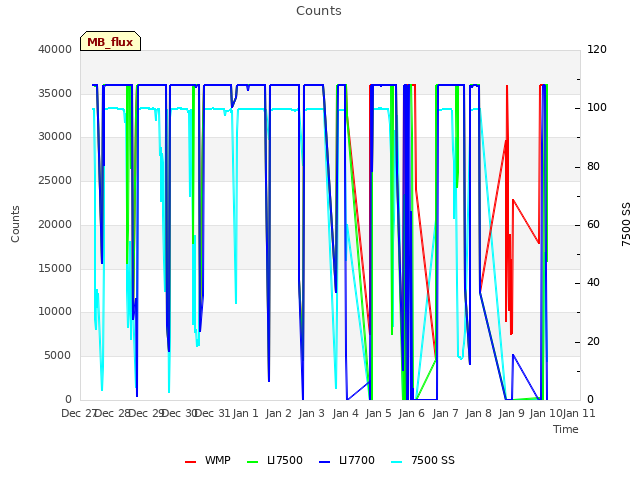Click the chart title Counts
This screenshot has height=480, width=640.
click(319, 11)
